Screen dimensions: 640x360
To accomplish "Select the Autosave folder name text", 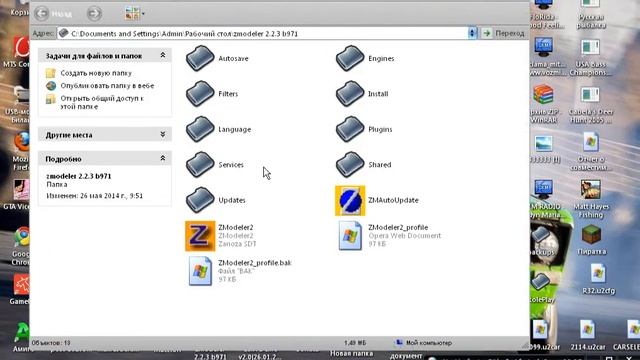I will [x=233, y=58].
